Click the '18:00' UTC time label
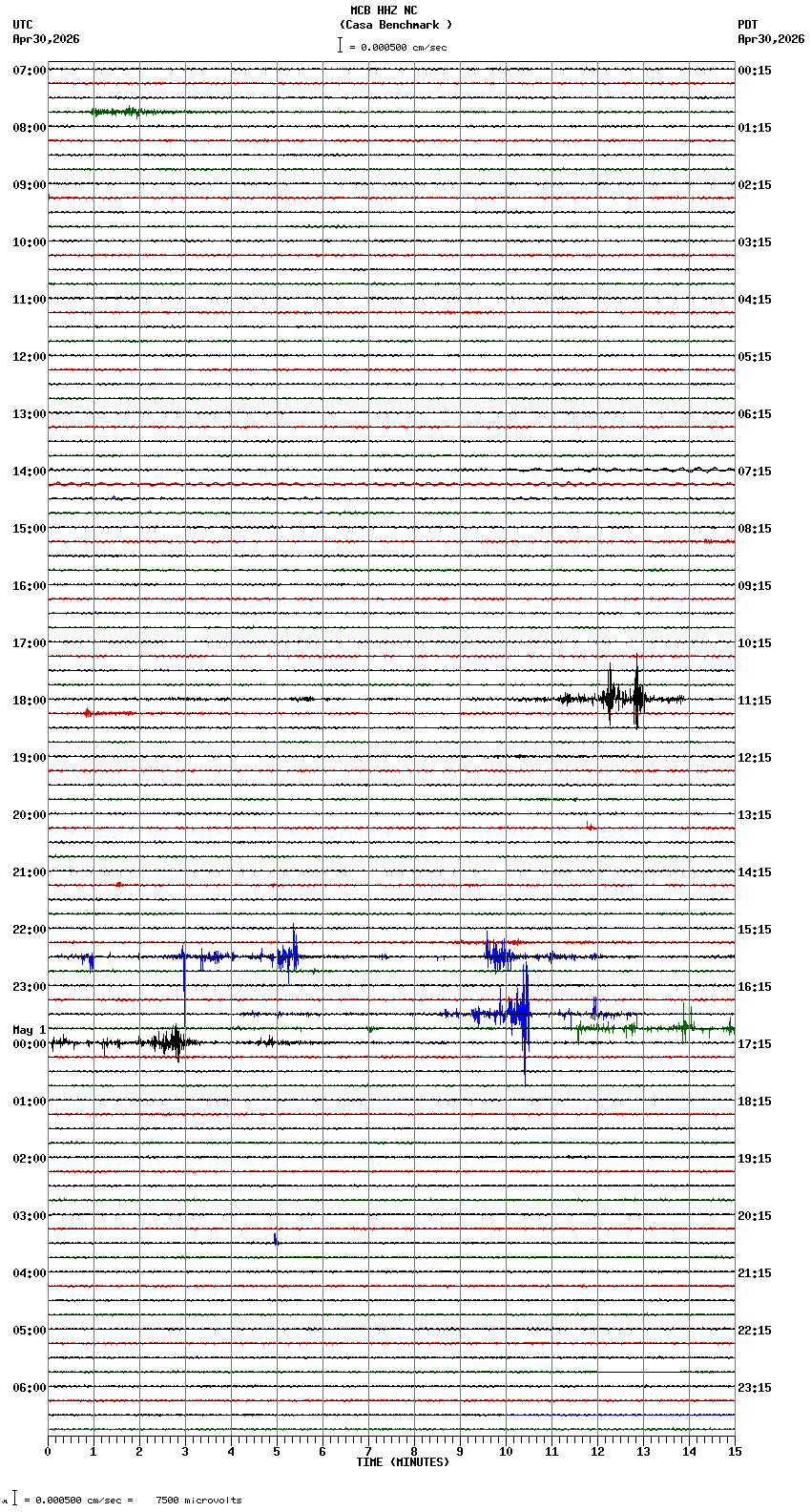Image resolution: width=811 pixels, height=1512 pixels. point(30,701)
